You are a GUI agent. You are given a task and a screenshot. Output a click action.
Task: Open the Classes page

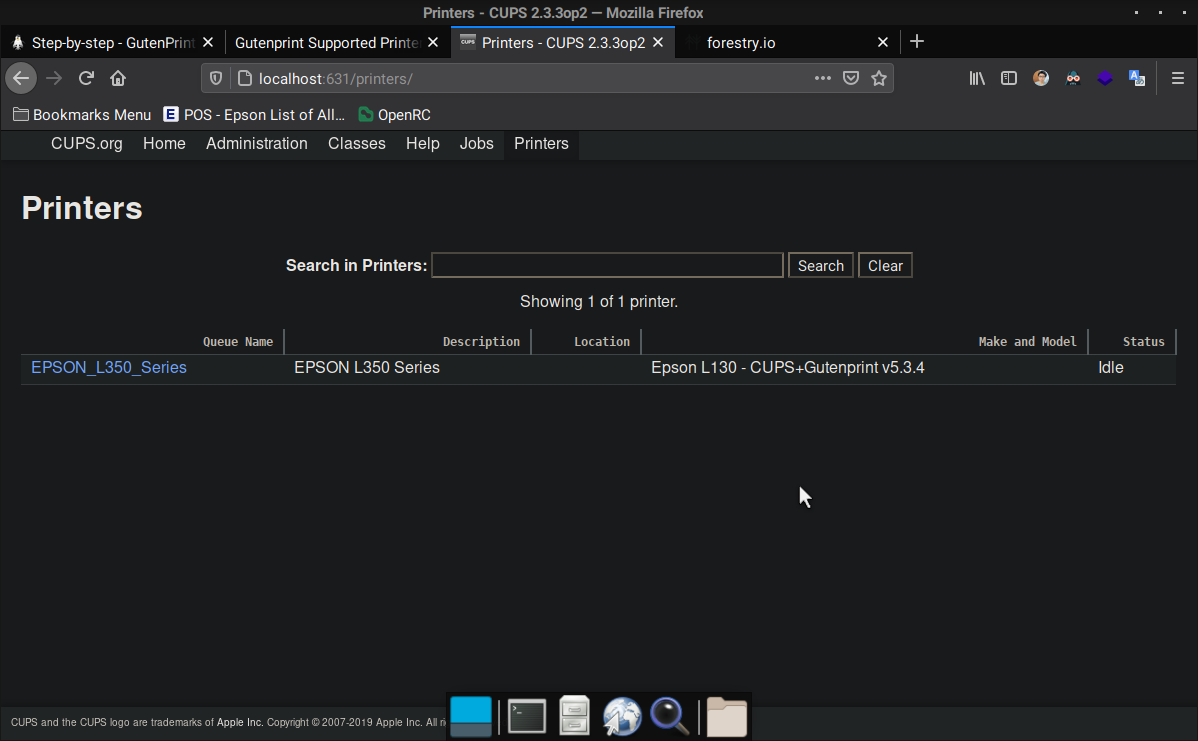coord(357,144)
